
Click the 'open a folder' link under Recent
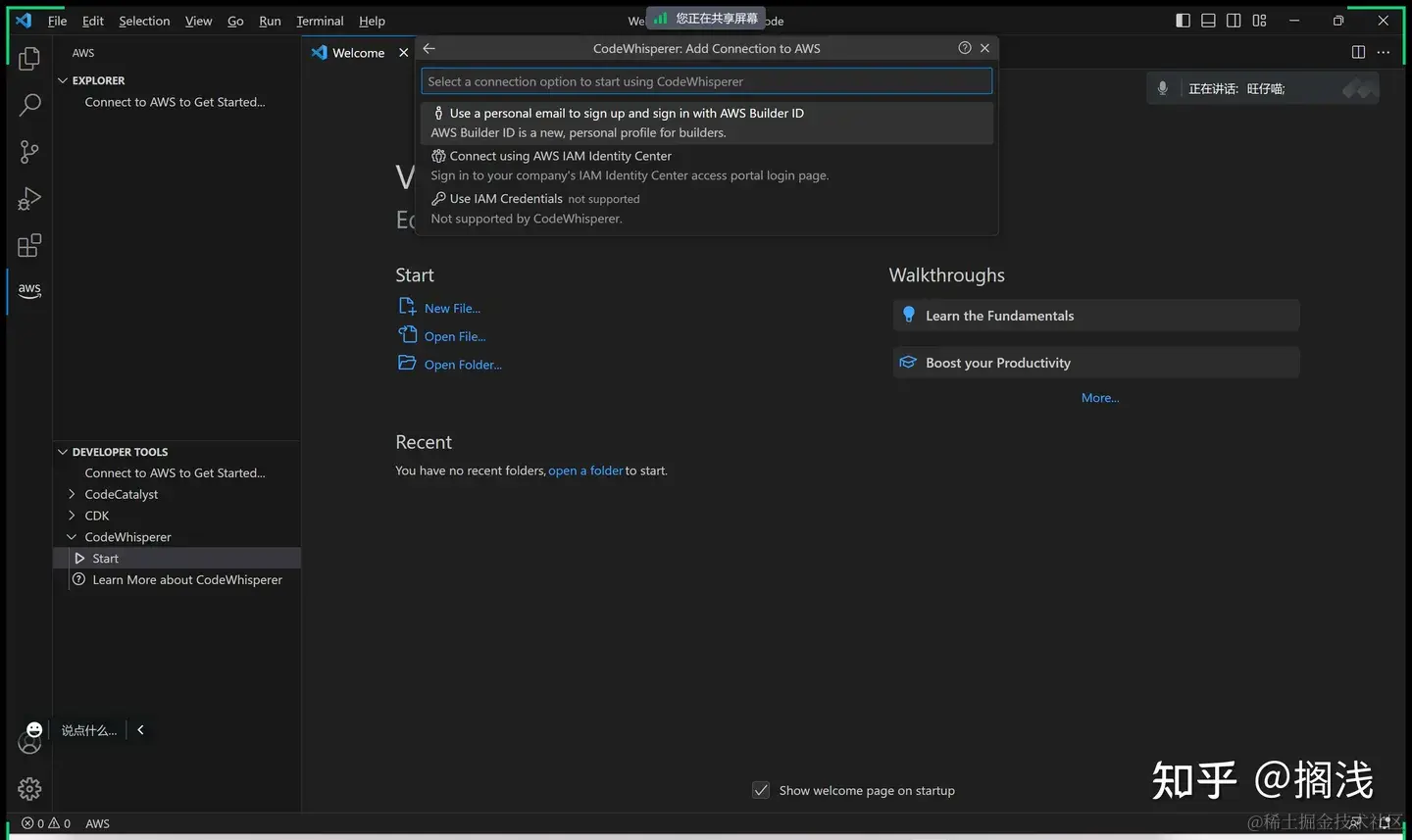point(585,470)
